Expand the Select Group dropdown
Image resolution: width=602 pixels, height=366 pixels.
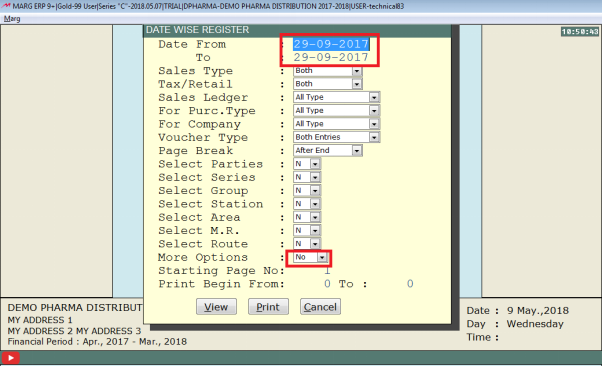coord(315,190)
